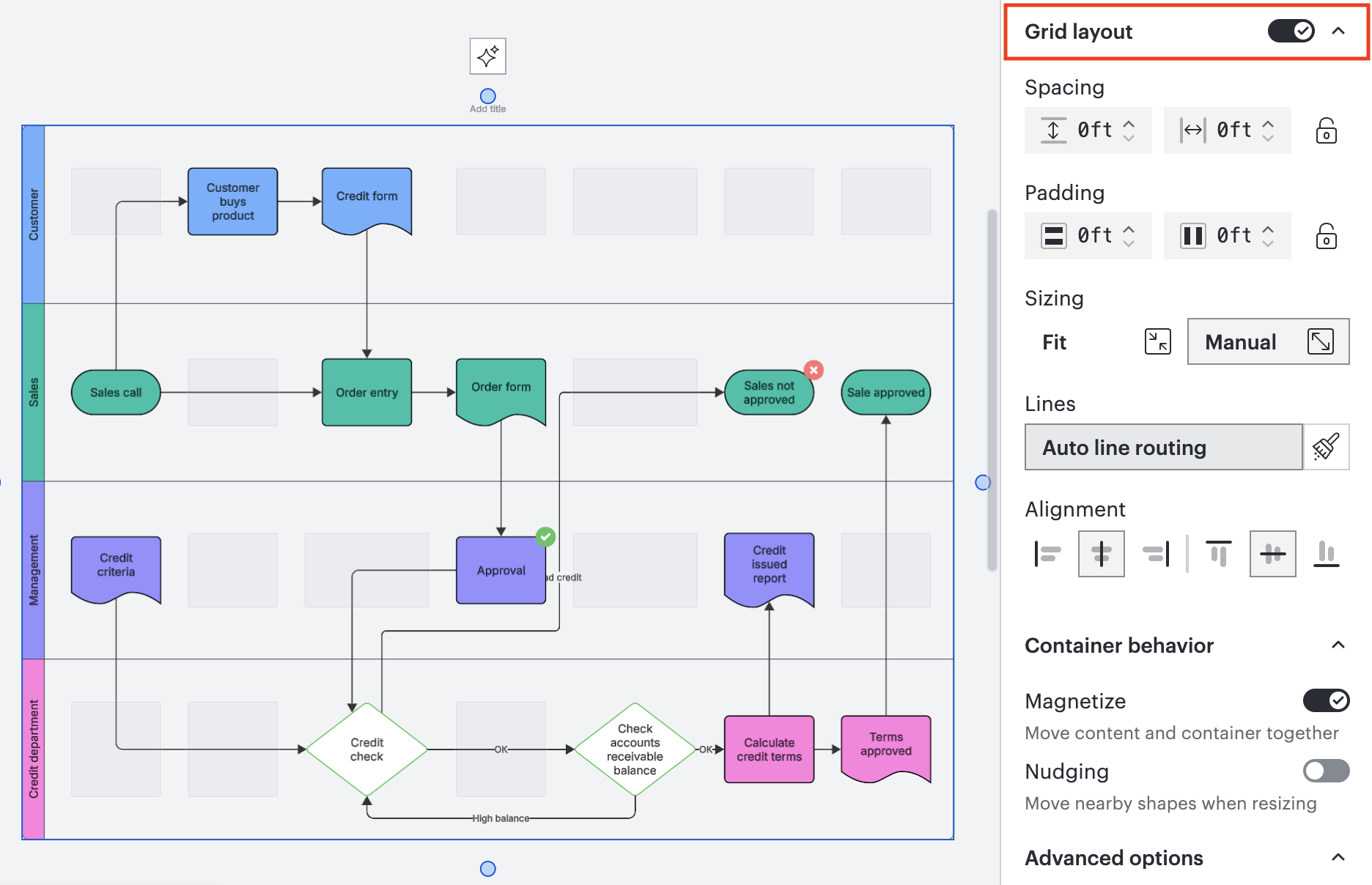Align content vertically middle
The height and width of the screenshot is (885, 1372).
click(1272, 554)
